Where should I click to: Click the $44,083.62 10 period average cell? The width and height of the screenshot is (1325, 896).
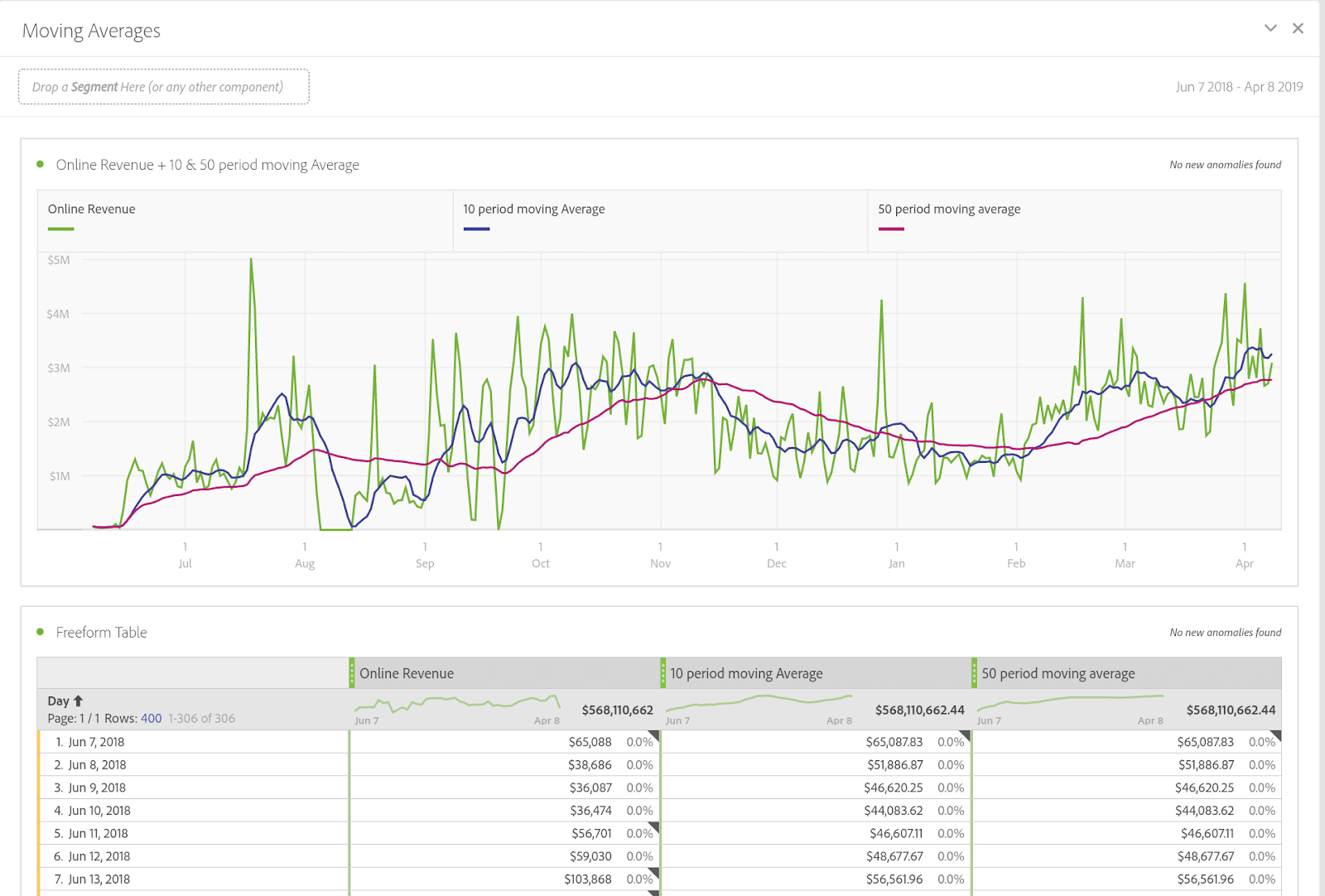coord(816,811)
